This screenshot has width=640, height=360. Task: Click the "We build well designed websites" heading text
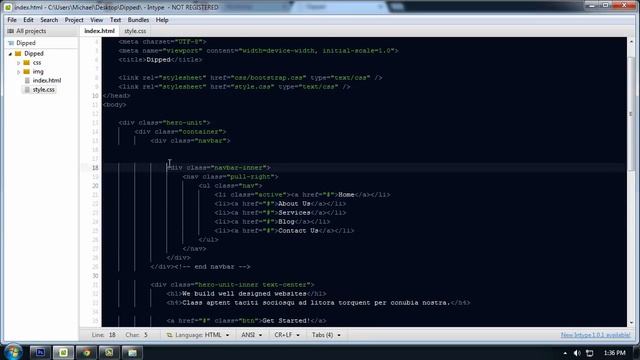[x=244, y=293]
